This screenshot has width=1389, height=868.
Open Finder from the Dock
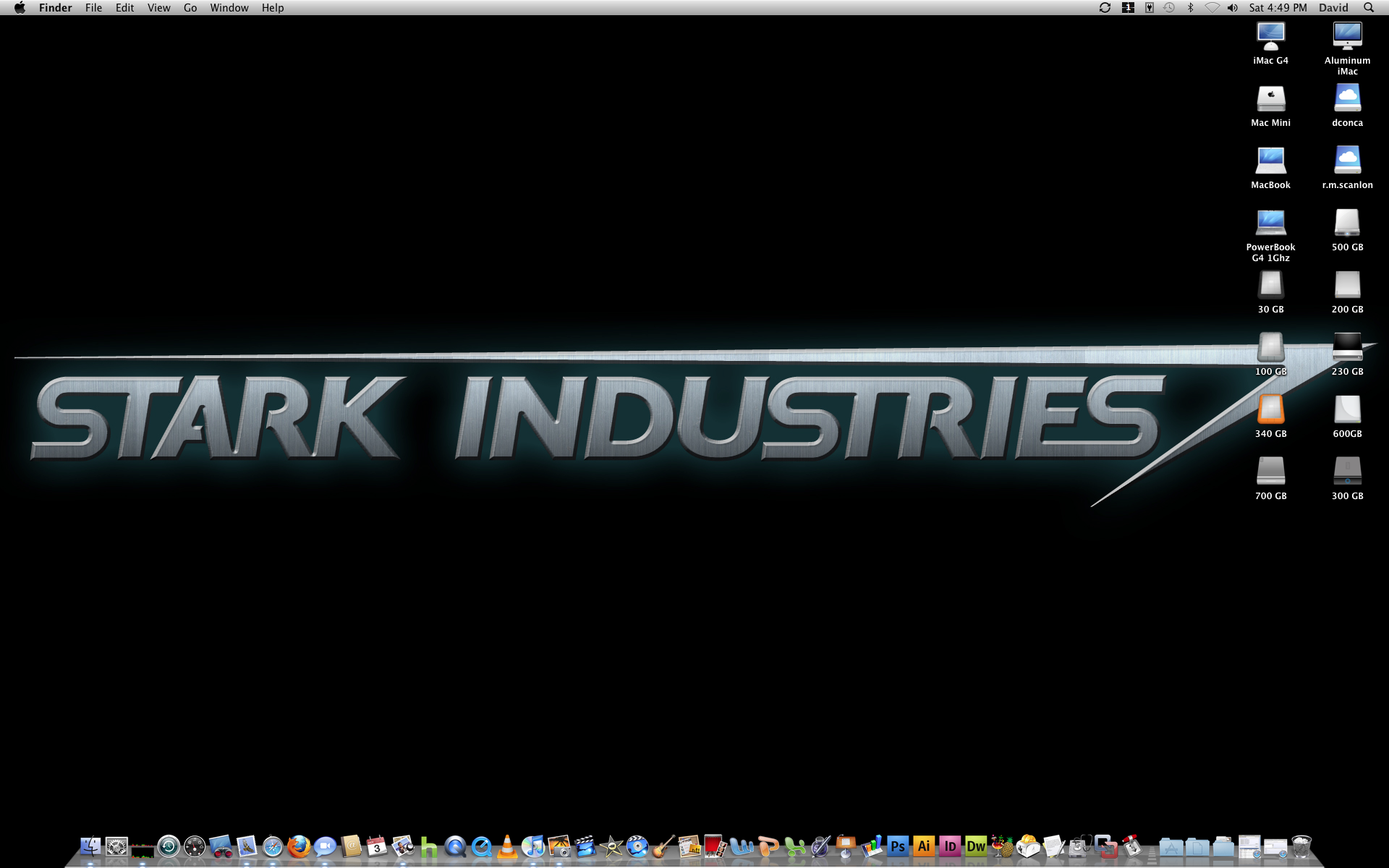(90, 846)
